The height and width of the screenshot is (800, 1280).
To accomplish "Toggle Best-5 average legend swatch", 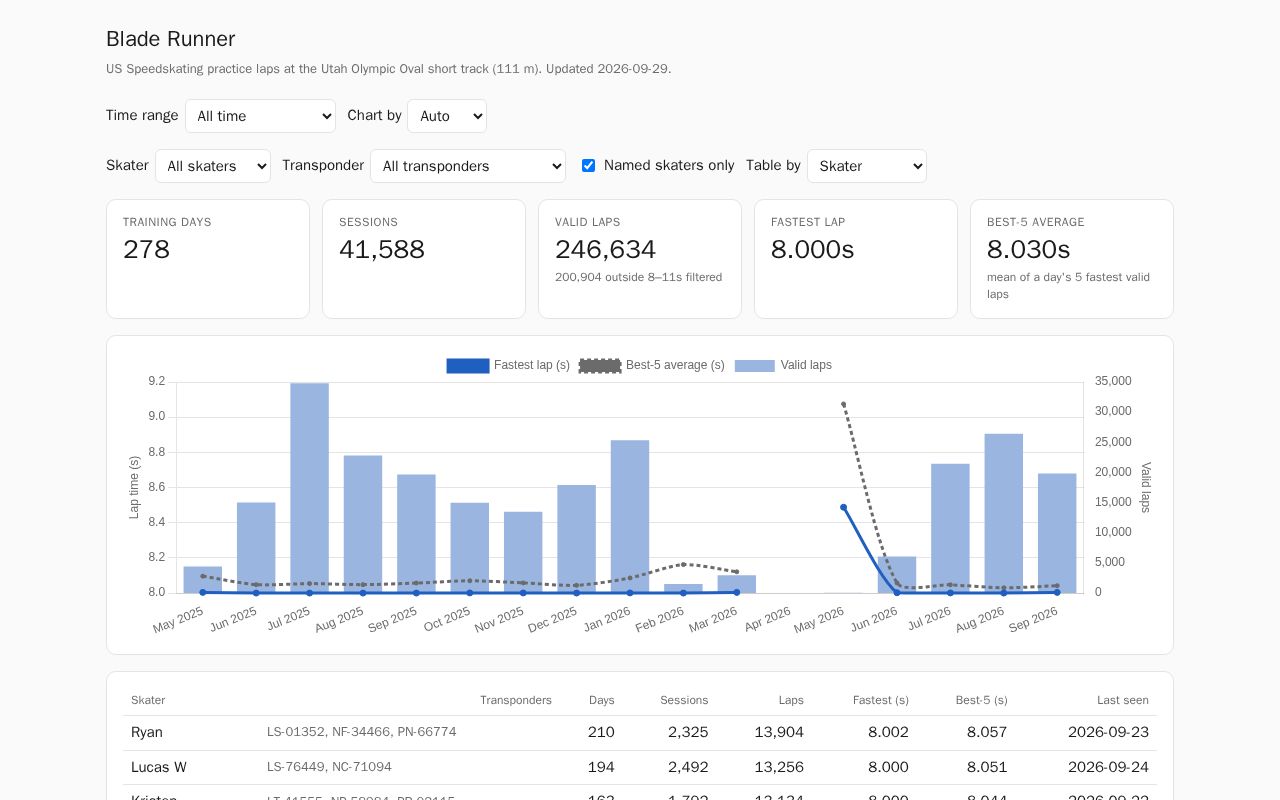I will (600, 366).
